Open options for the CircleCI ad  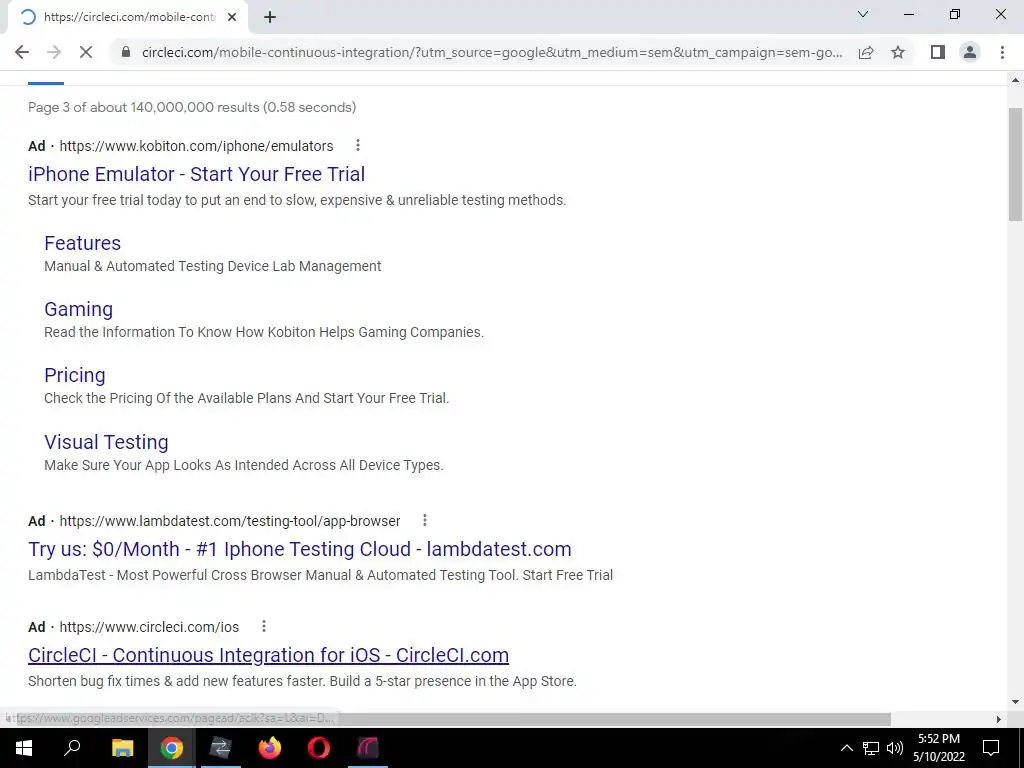(264, 626)
